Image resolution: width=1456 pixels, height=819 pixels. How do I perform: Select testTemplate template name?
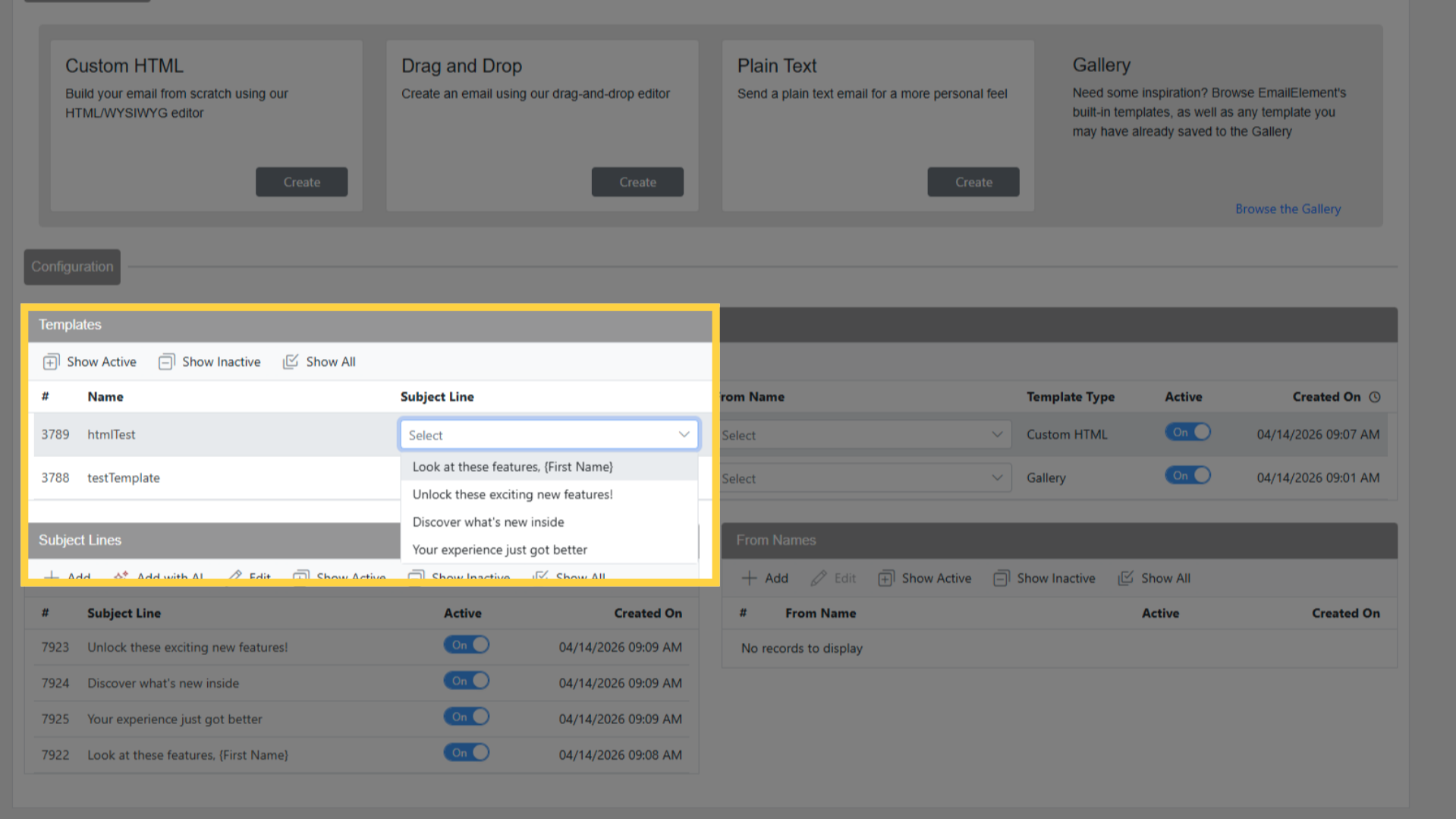click(x=124, y=478)
